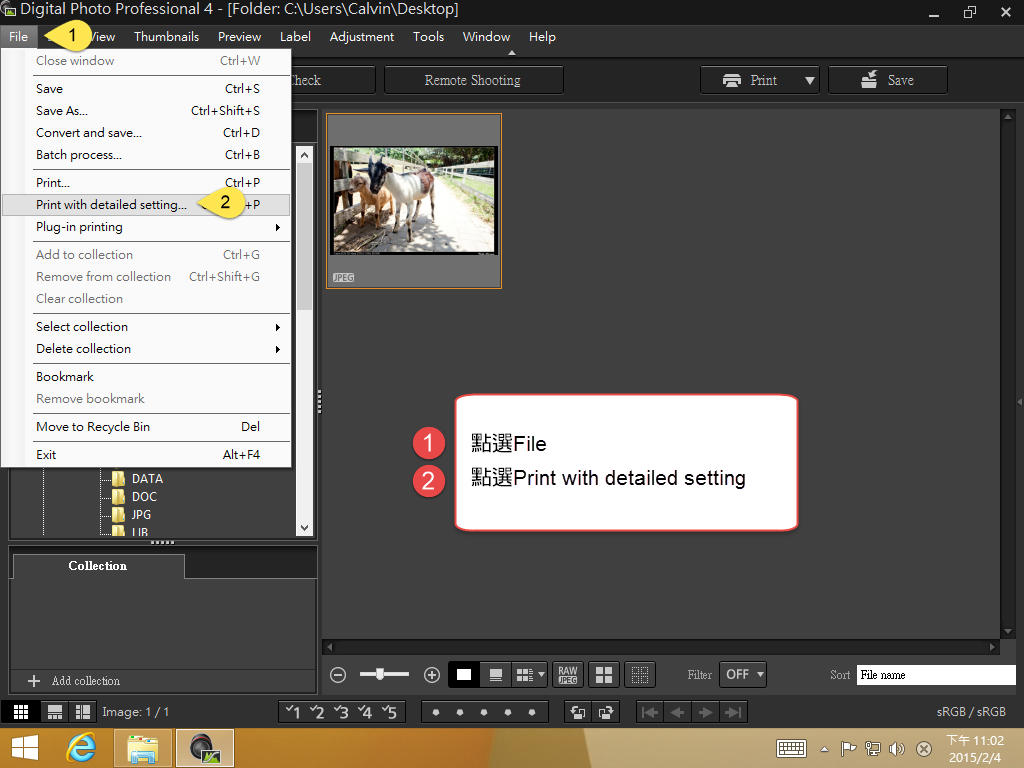The image size is (1024, 768).
Task: Choose Print with detailed setting in File menu
Action: pyautogui.click(x=146, y=205)
